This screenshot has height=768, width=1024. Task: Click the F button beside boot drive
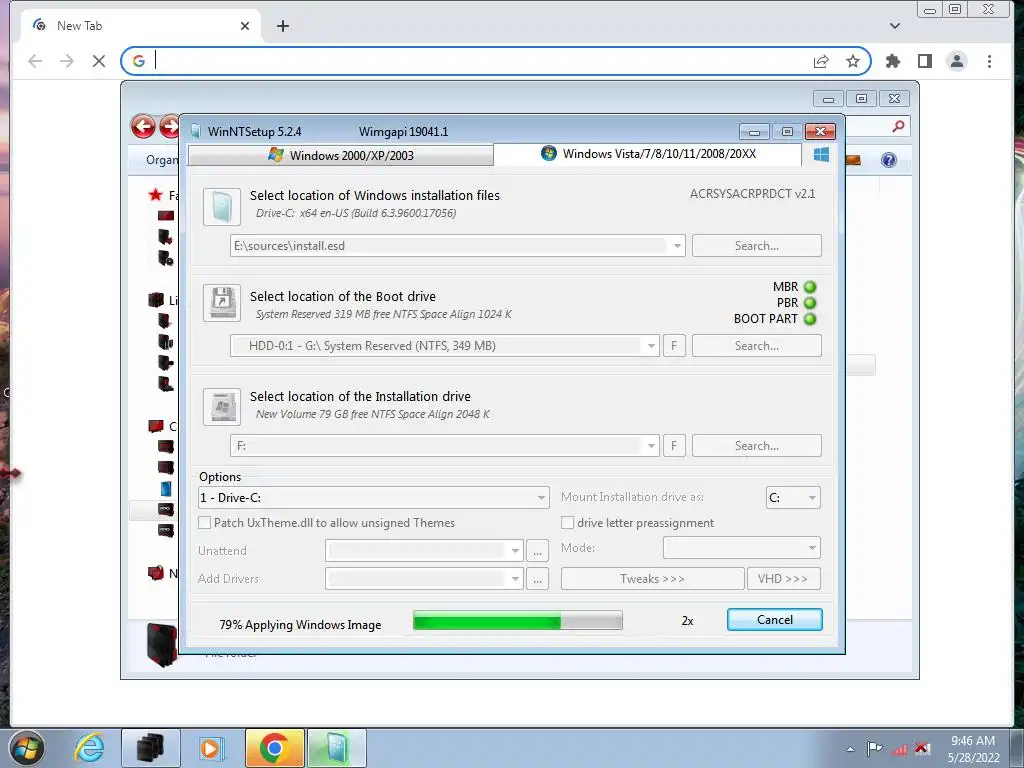tap(674, 345)
